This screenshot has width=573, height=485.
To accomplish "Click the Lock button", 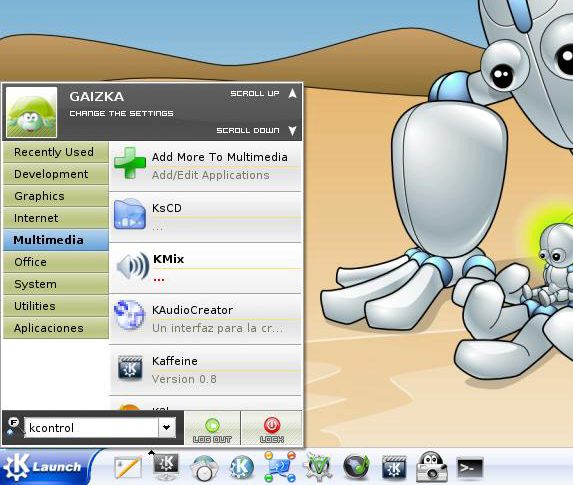I will tap(272, 429).
